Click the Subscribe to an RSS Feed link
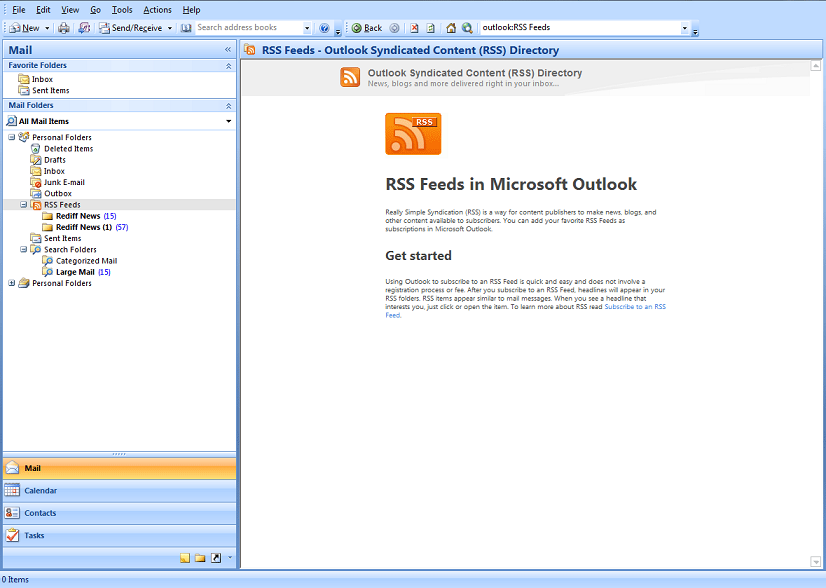This screenshot has height=588, width=826. coord(635,307)
